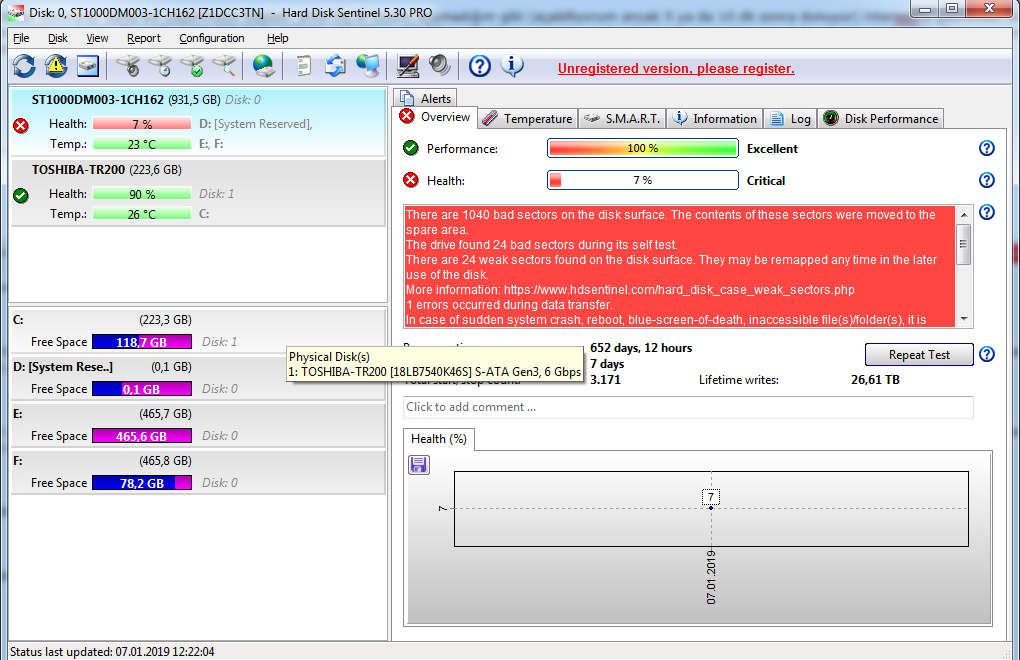This screenshot has width=1020, height=660.
Task: Switch to the Temperature tab
Action: point(527,118)
